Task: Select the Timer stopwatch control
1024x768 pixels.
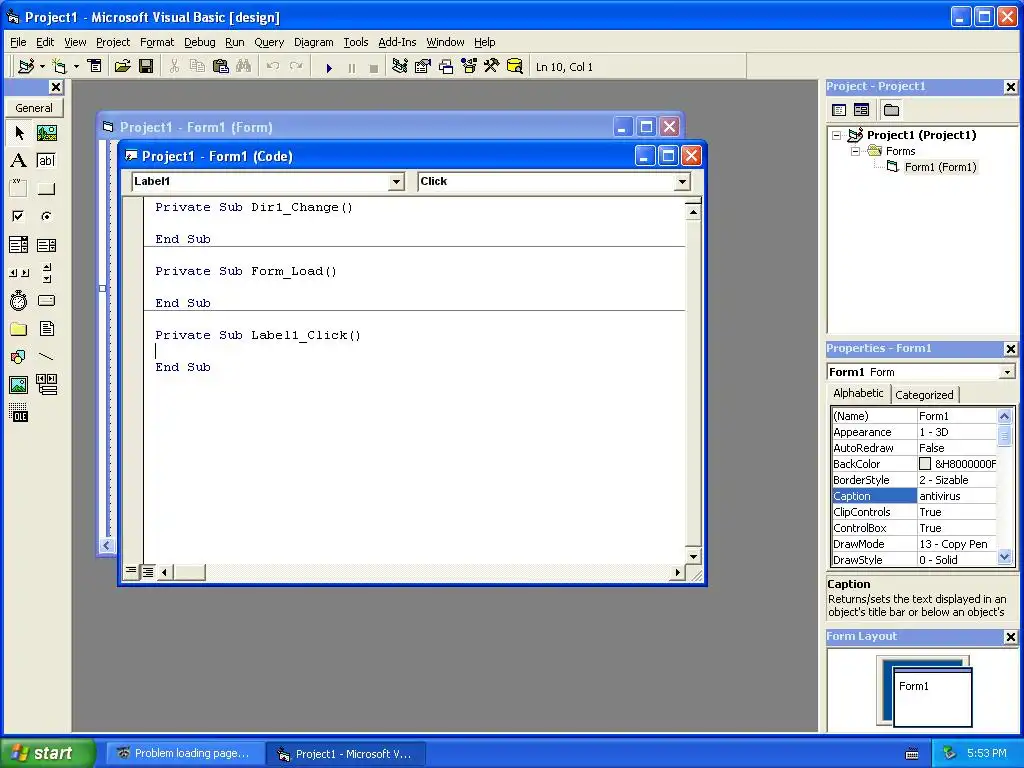Action: coord(19,300)
